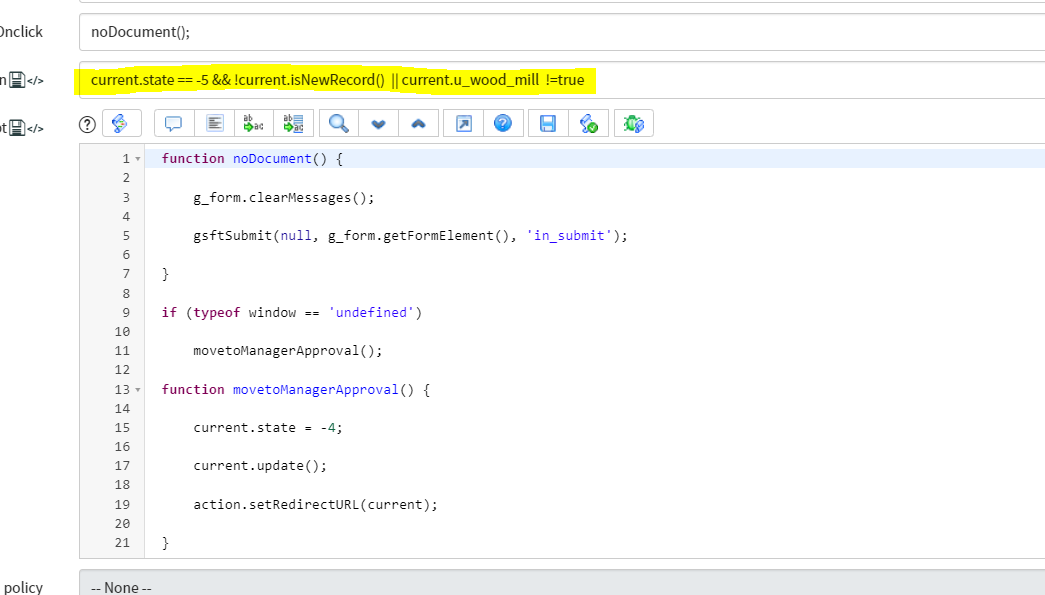Click the condition field code tag icon
Viewport: 1045px width, 595px height.
(x=35, y=81)
